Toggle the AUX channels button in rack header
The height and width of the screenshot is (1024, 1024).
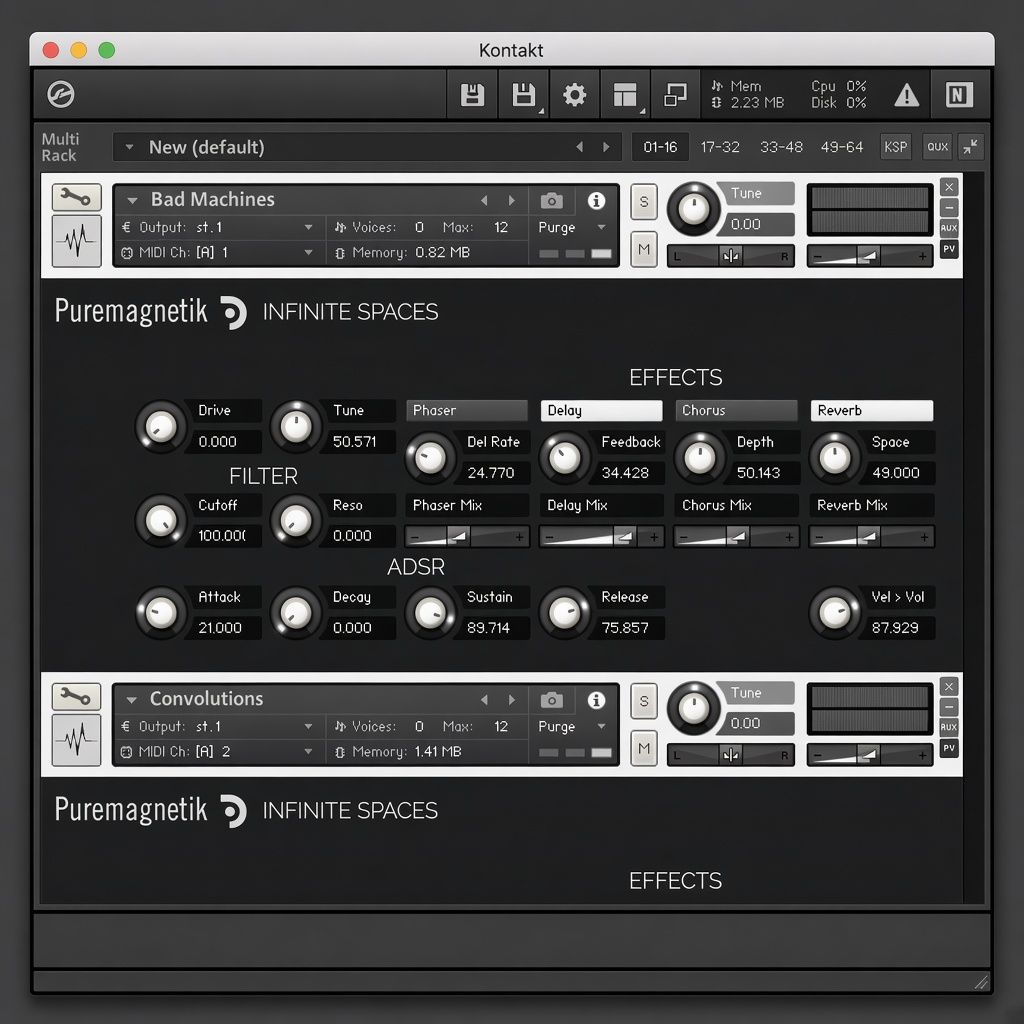(x=937, y=147)
